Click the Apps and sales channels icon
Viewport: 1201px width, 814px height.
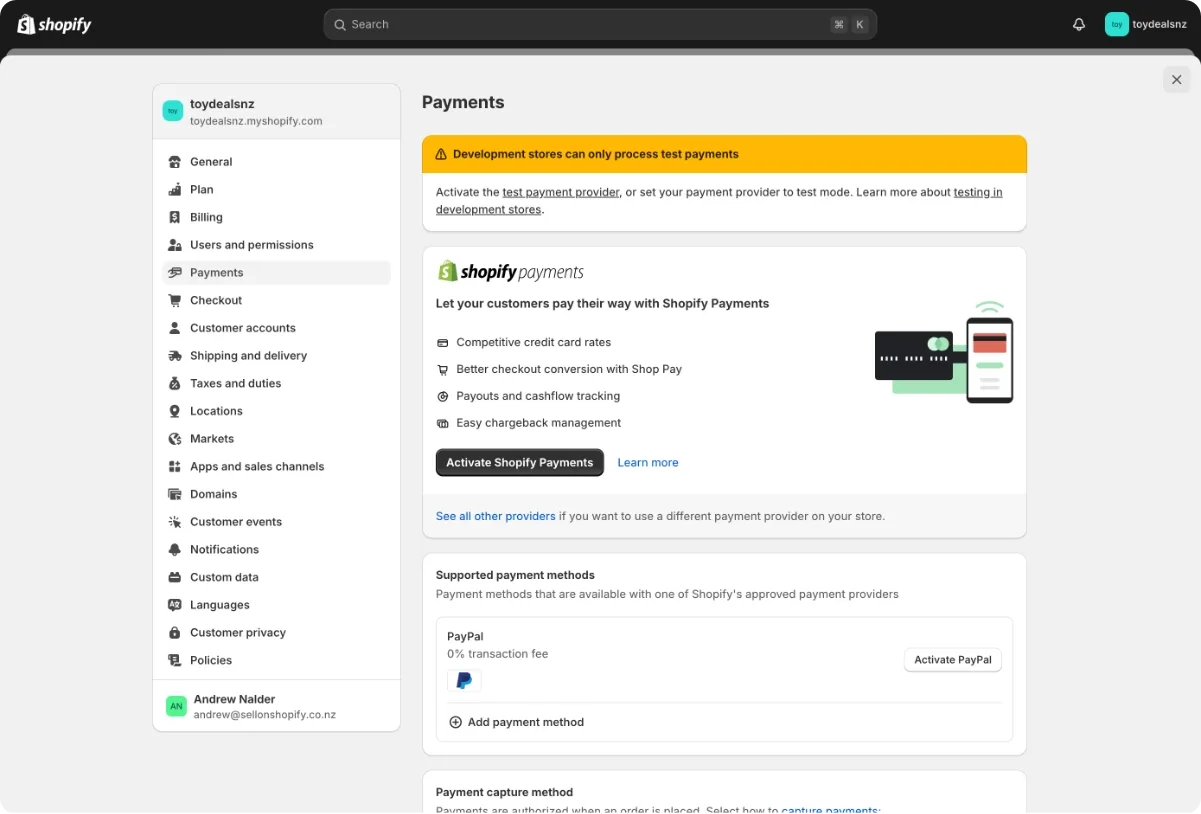(175, 466)
